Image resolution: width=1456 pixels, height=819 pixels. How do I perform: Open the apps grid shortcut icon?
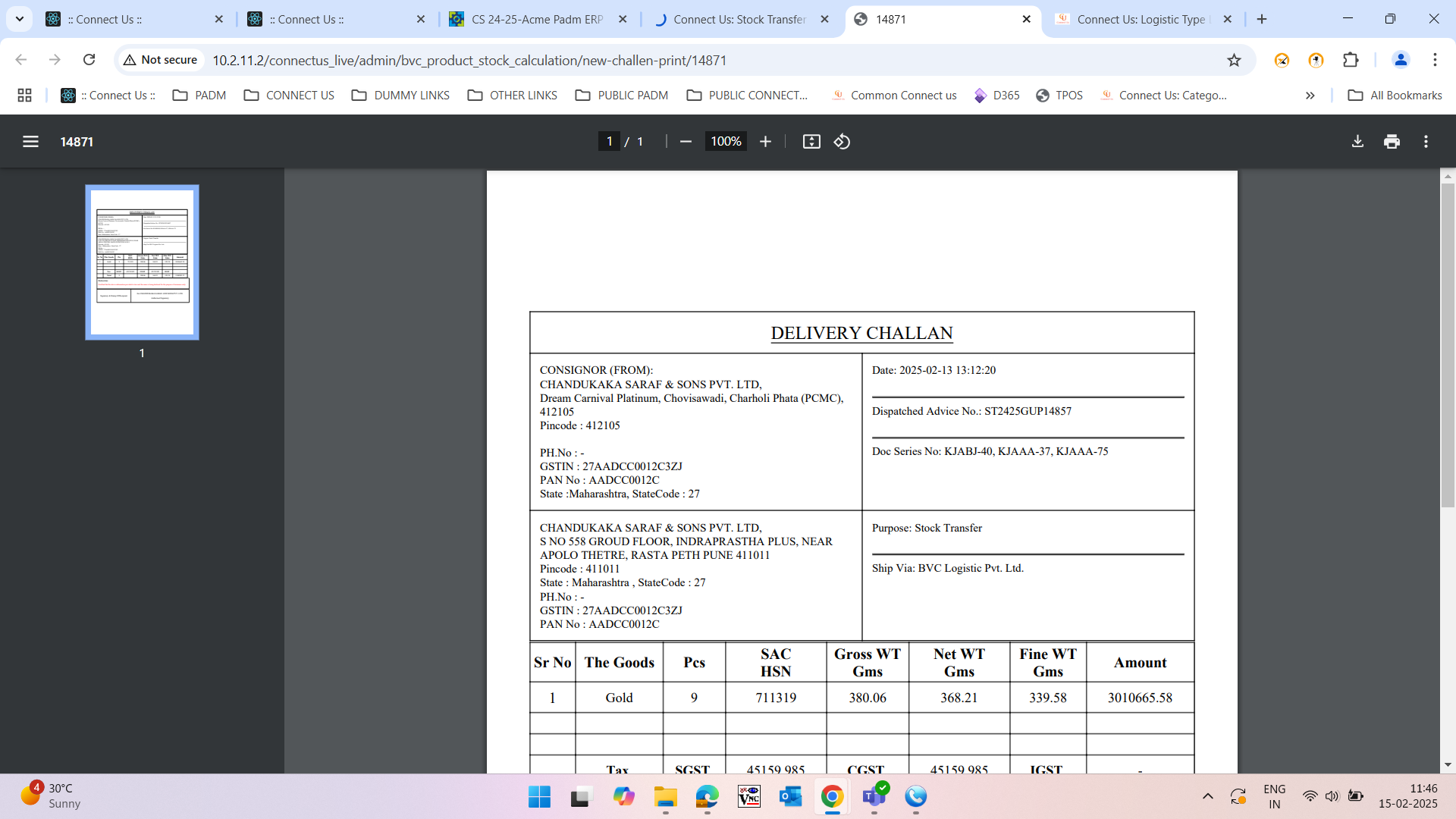click(24, 95)
